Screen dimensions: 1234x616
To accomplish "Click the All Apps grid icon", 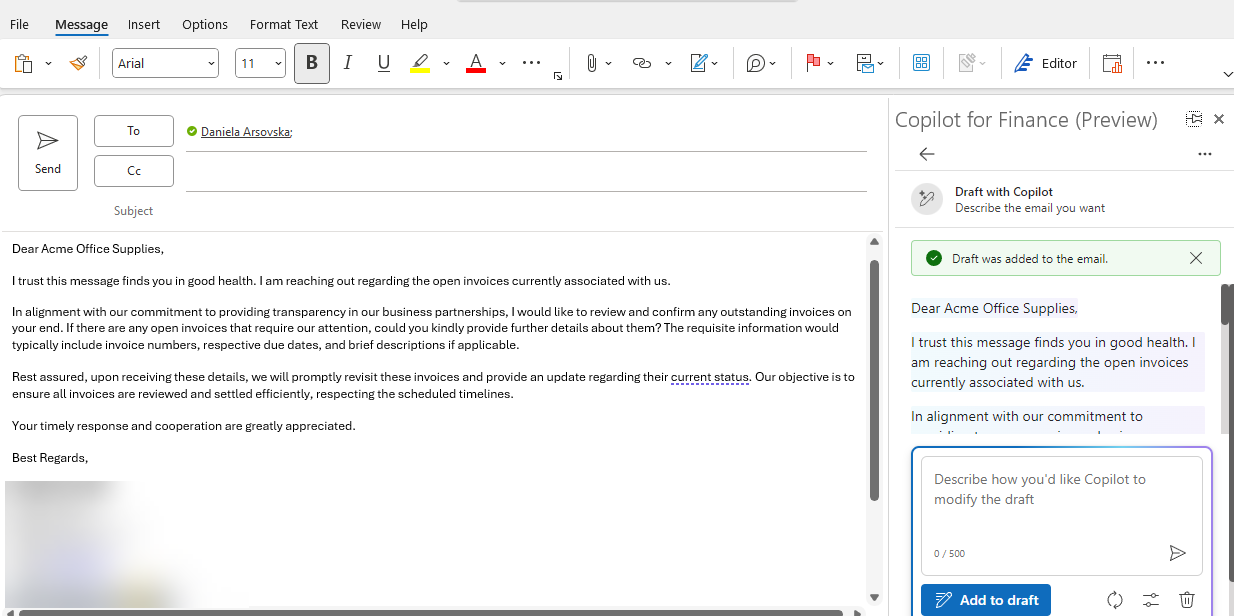I will 922,63.
